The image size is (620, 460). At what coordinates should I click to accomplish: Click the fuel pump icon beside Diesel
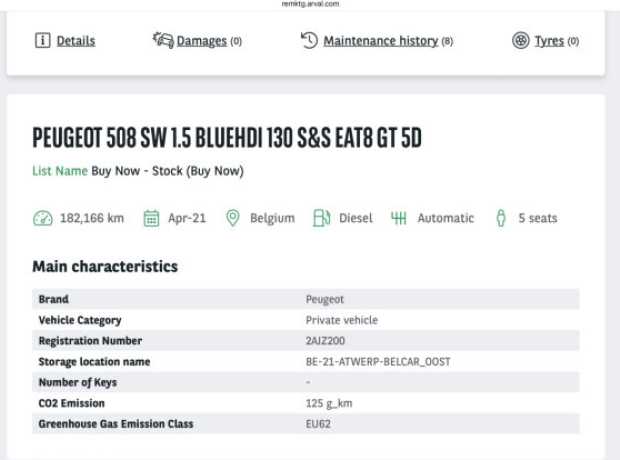coord(321,218)
